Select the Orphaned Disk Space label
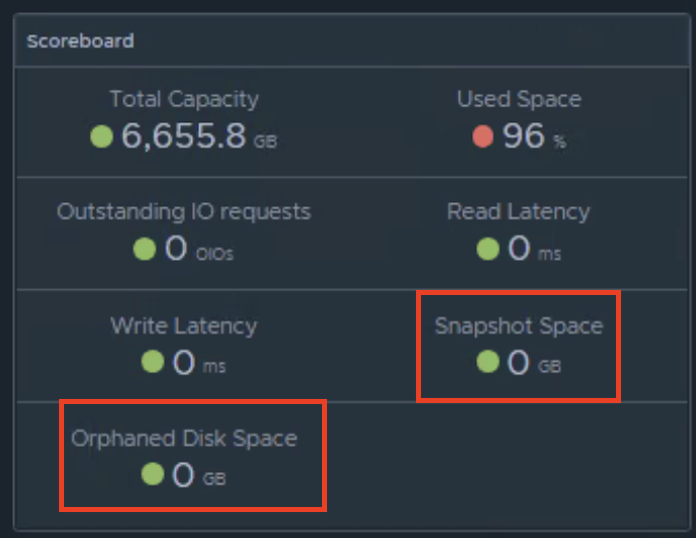Viewport: 696px width, 538px height. (184, 439)
